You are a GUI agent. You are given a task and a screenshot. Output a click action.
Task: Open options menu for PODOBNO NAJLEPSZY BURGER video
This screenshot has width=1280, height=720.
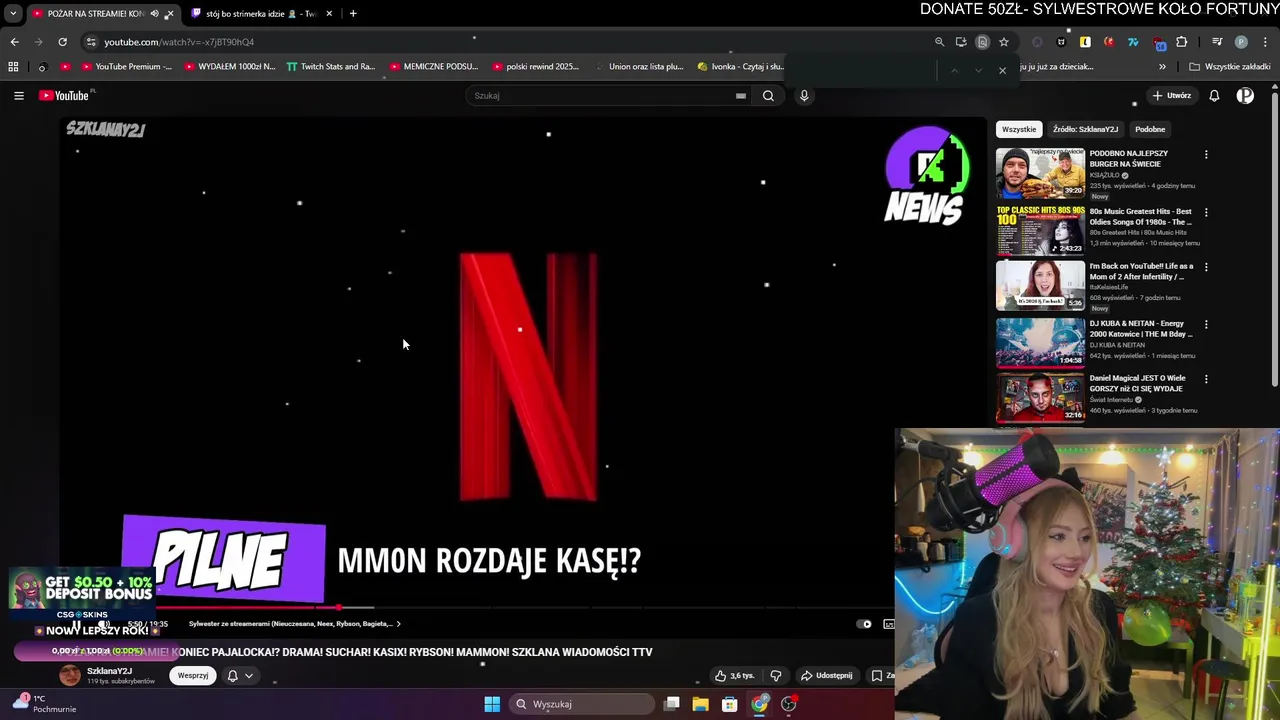click(1206, 155)
